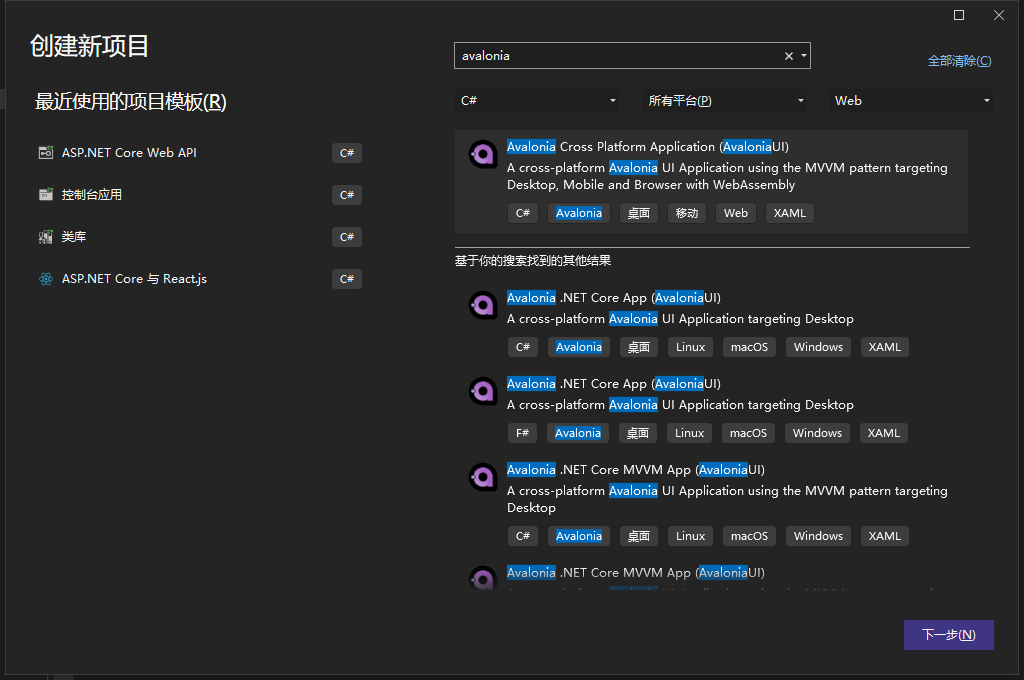Click the Linux tag on the MVVM App template
1024x680 pixels.
tap(690, 536)
